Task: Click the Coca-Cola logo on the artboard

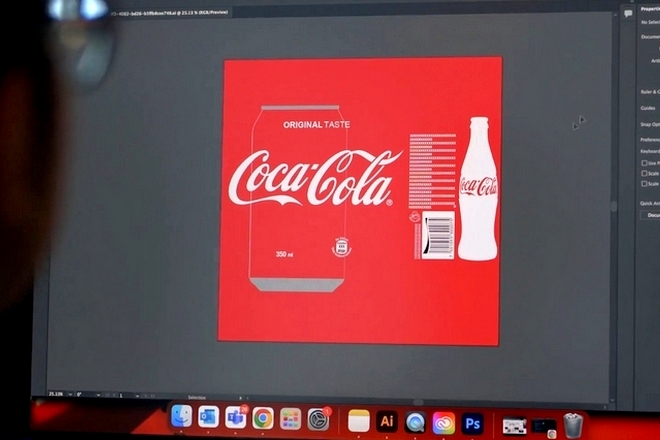Action: (x=313, y=177)
